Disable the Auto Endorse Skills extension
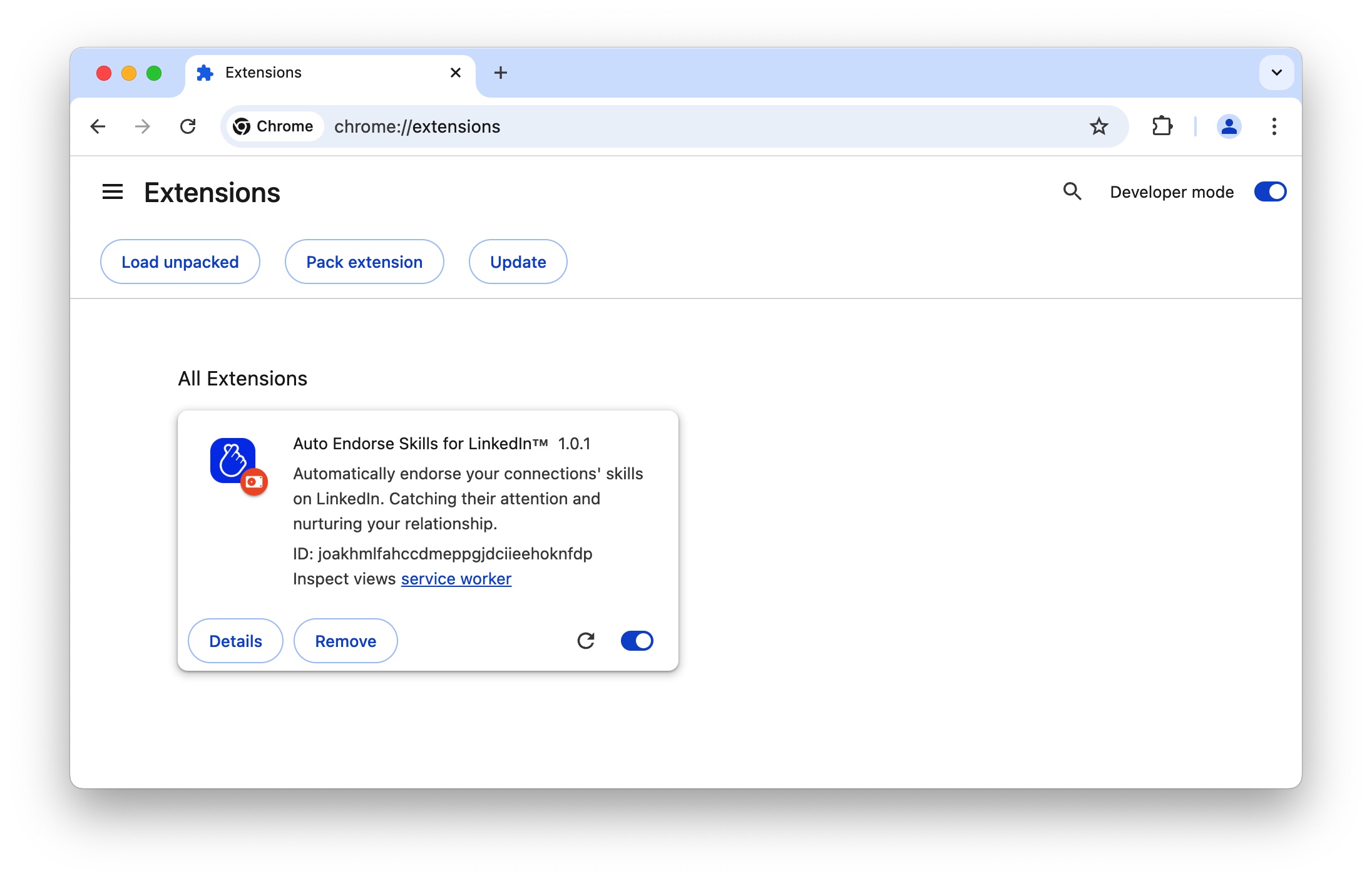The height and width of the screenshot is (881, 1372). click(637, 641)
